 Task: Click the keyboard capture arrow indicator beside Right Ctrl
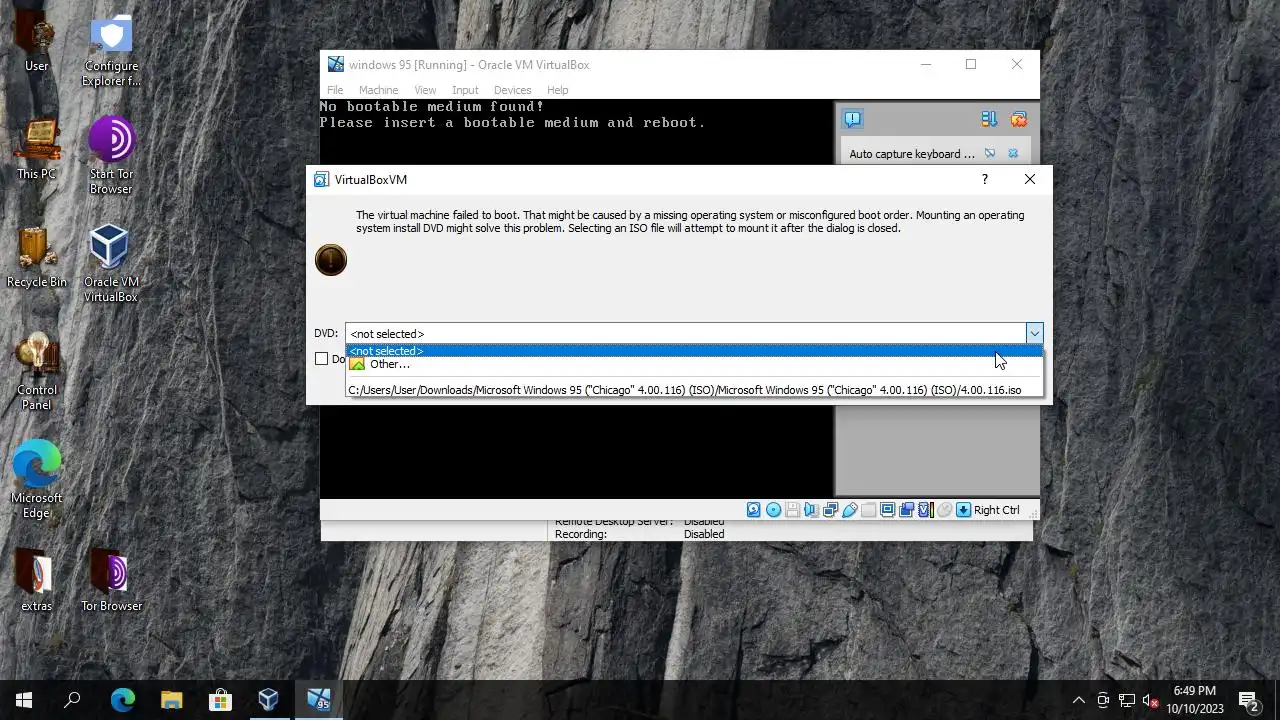(x=963, y=510)
